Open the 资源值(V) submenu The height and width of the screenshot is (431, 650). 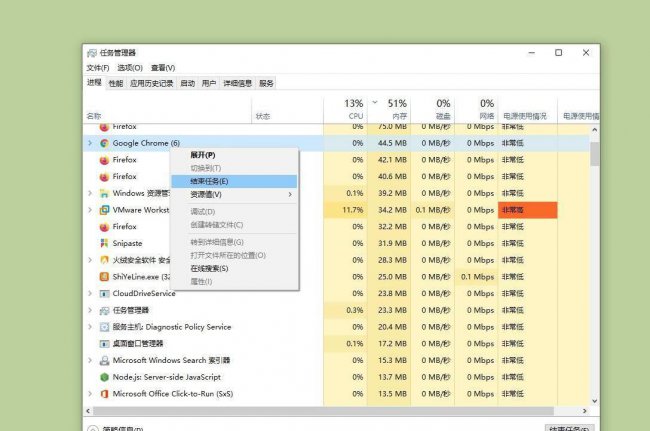tap(235, 194)
